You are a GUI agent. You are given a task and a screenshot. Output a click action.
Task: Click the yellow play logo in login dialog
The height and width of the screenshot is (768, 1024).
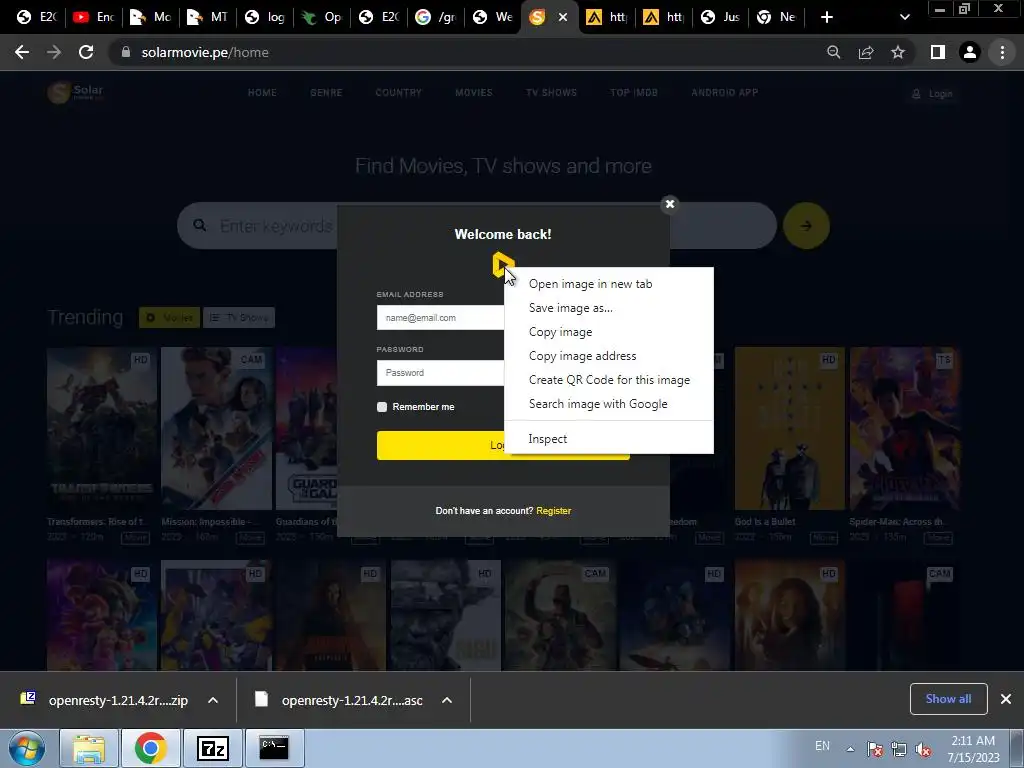[x=503, y=264]
